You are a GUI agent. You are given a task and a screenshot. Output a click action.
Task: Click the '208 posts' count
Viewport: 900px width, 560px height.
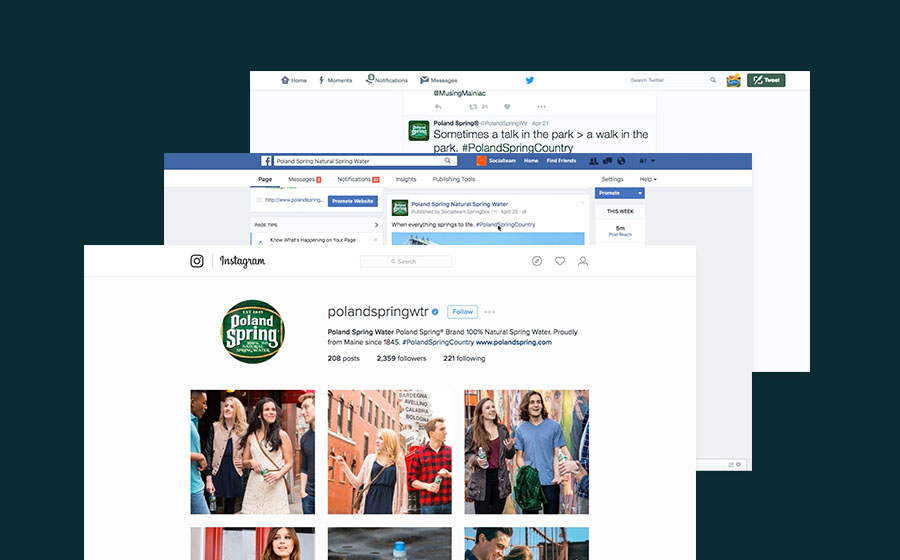[x=343, y=358]
